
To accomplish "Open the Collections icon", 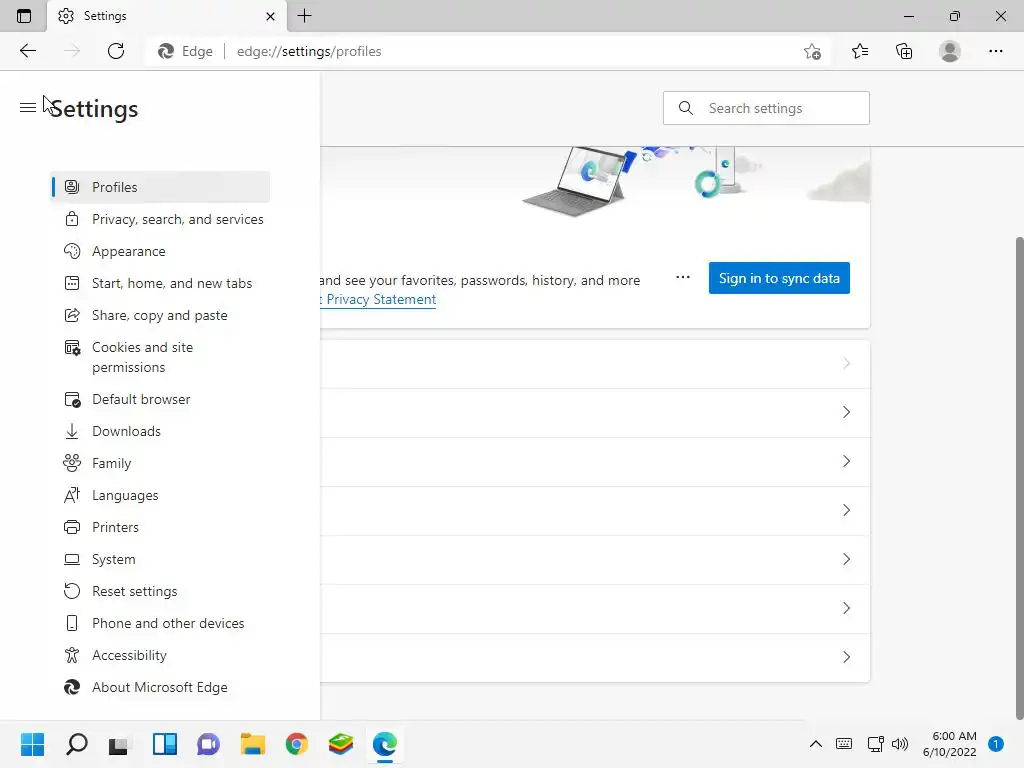I will point(904,51).
